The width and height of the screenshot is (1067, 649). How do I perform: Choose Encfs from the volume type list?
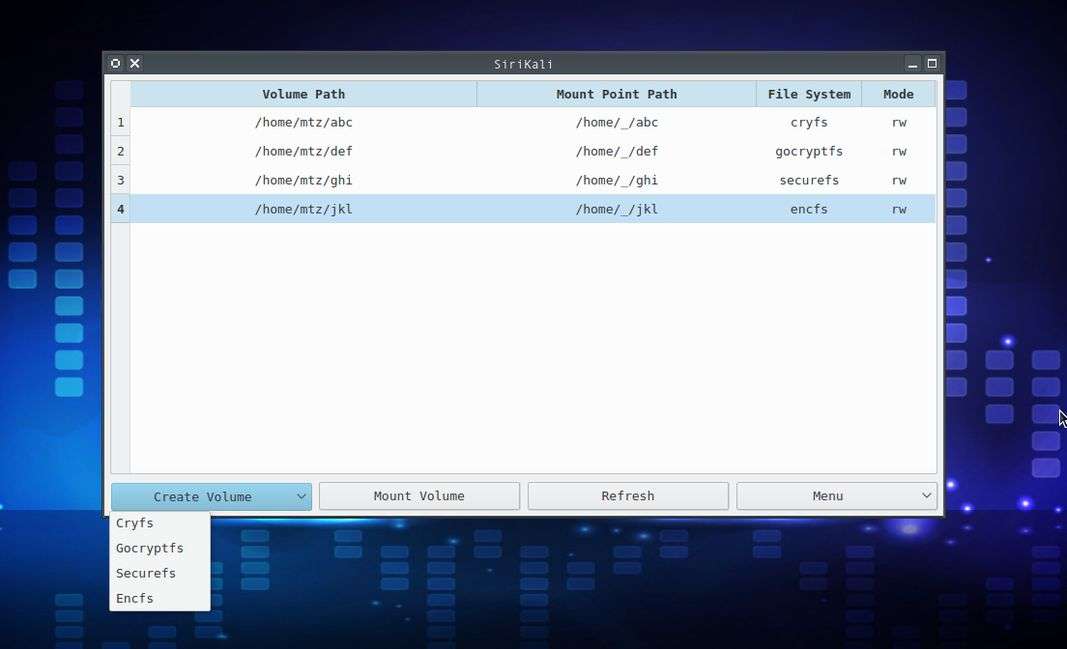point(135,598)
